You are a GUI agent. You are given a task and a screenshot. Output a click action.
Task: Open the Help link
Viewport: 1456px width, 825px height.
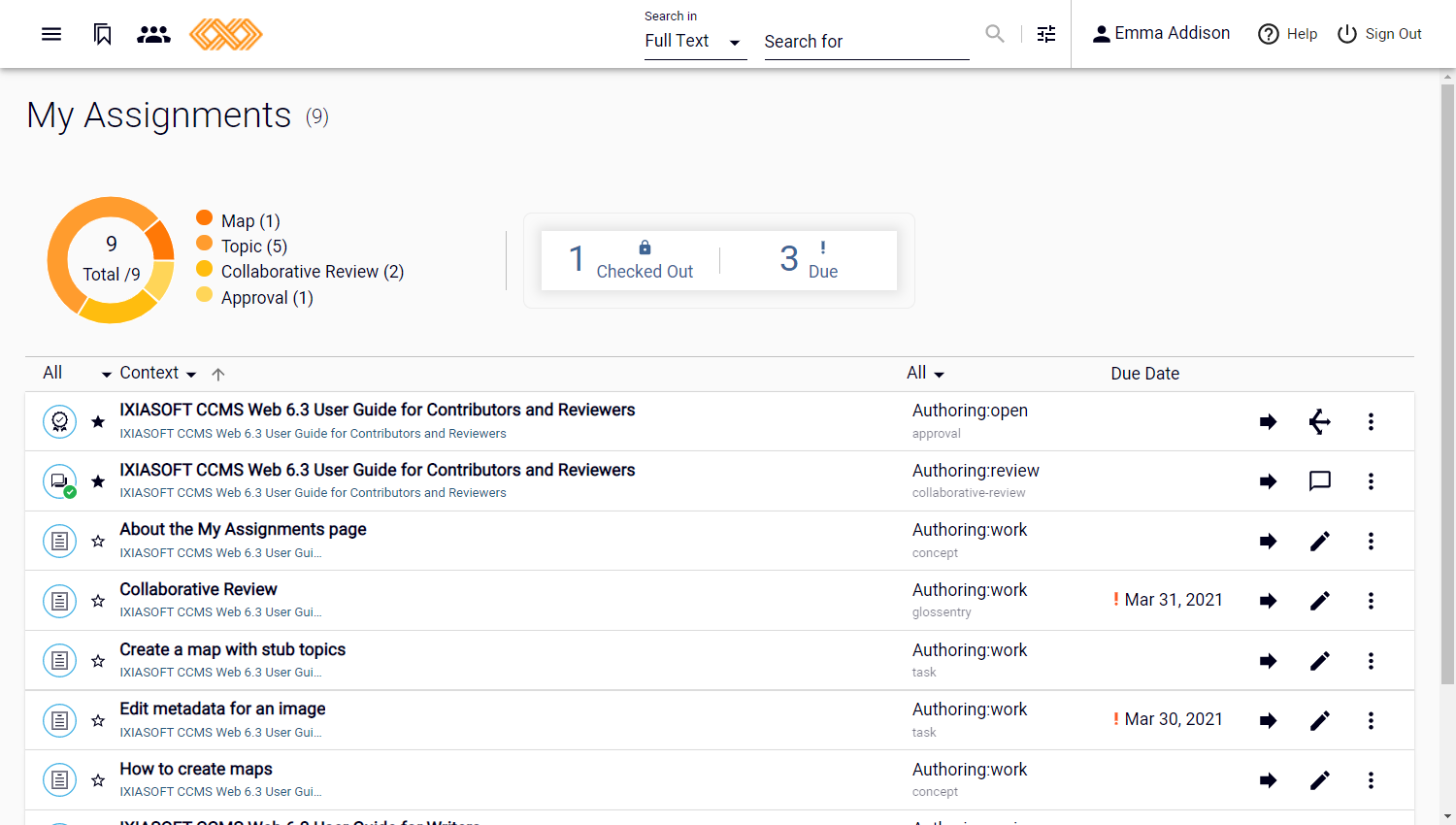pos(1288,34)
